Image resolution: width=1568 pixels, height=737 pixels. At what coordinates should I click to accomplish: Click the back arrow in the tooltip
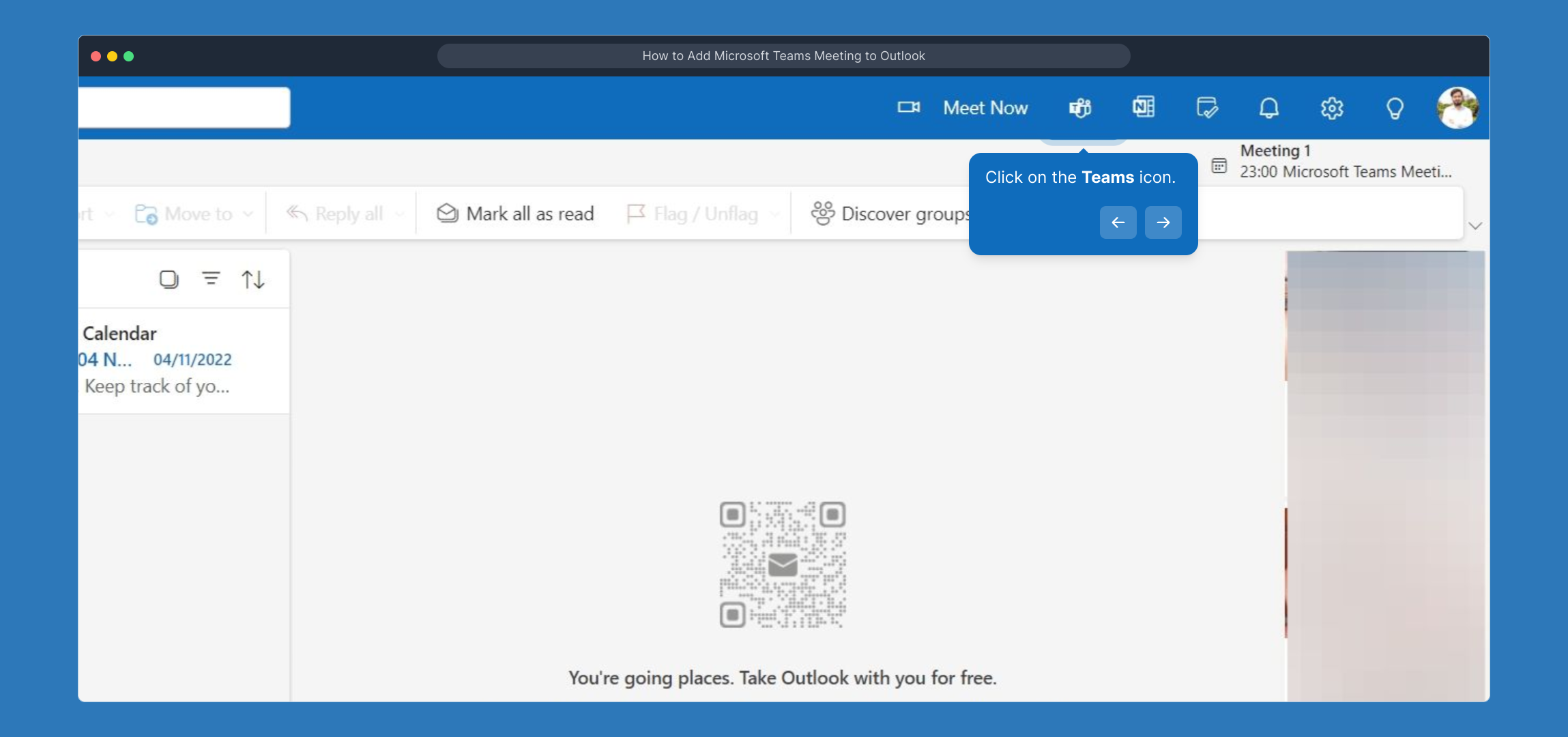tap(1118, 222)
